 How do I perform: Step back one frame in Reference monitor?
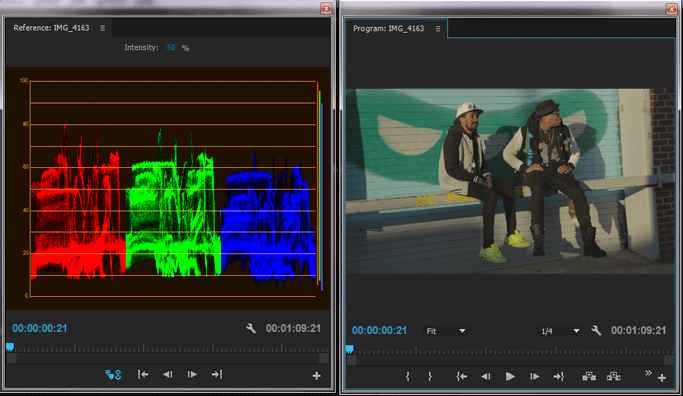(168, 375)
